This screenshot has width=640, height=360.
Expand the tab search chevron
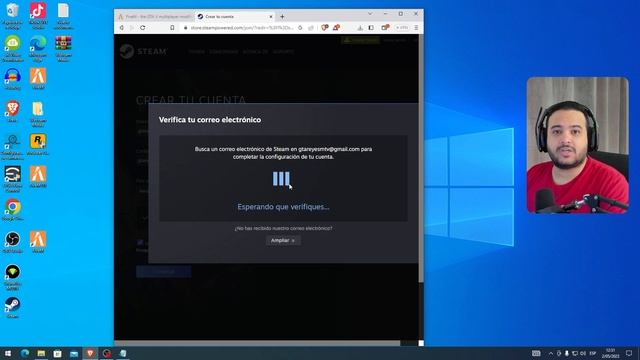click(370, 14)
